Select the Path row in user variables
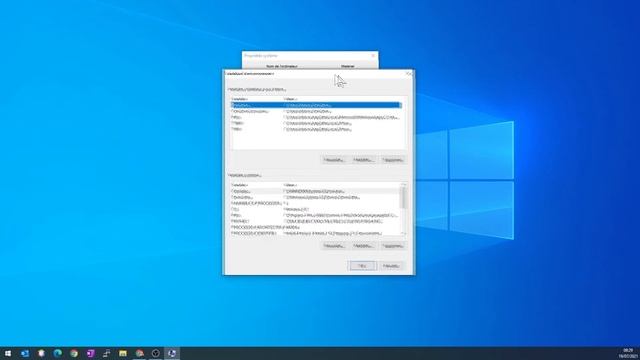The width and height of the screenshot is (640, 360). pyautogui.click(x=316, y=118)
